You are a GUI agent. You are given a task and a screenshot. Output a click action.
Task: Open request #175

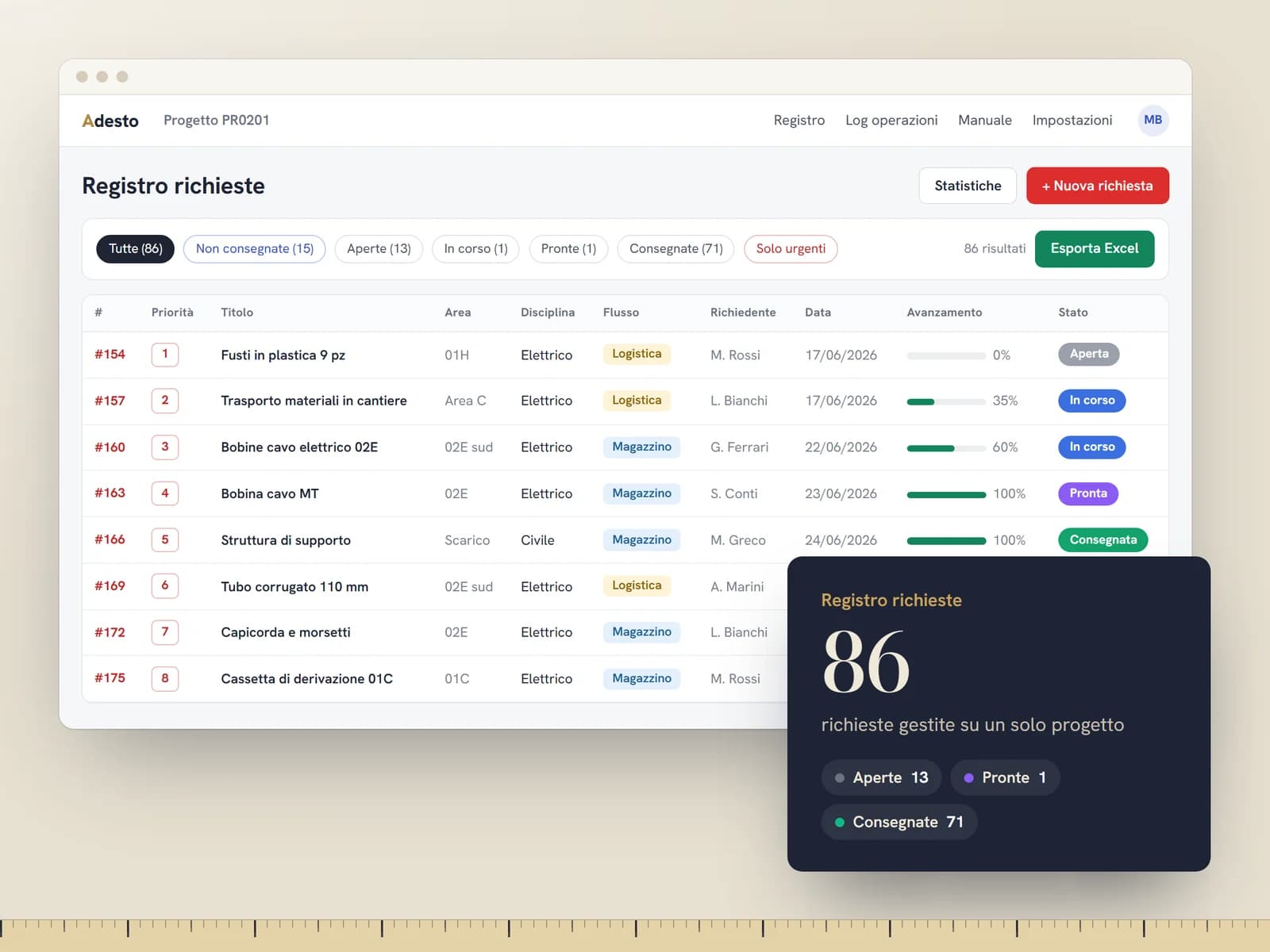[x=110, y=678]
